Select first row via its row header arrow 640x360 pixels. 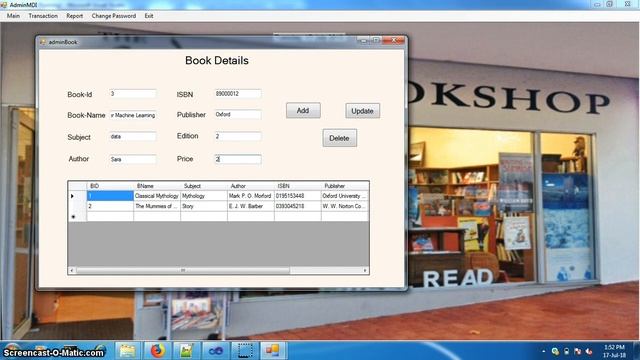(77, 196)
